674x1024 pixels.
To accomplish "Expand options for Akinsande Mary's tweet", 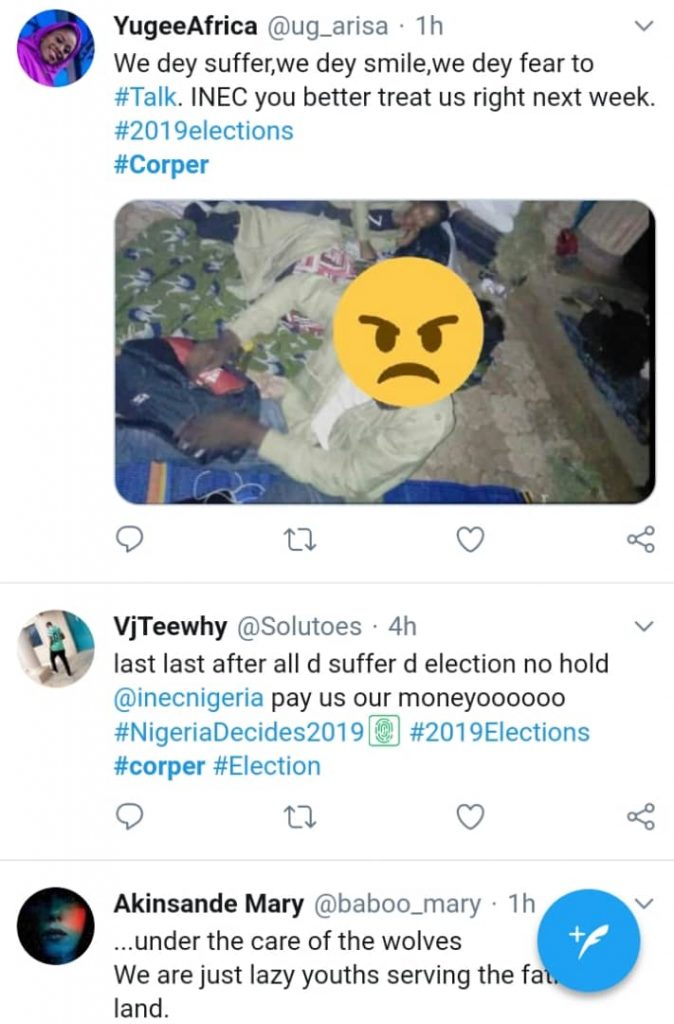I will click(x=645, y=903).
